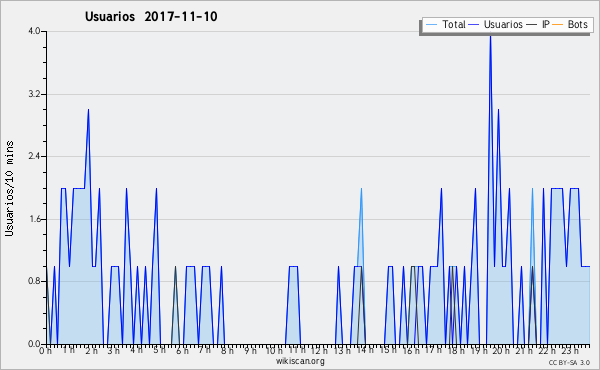
Task: Click the light blue Total legend line
Action: pos(431,25)
